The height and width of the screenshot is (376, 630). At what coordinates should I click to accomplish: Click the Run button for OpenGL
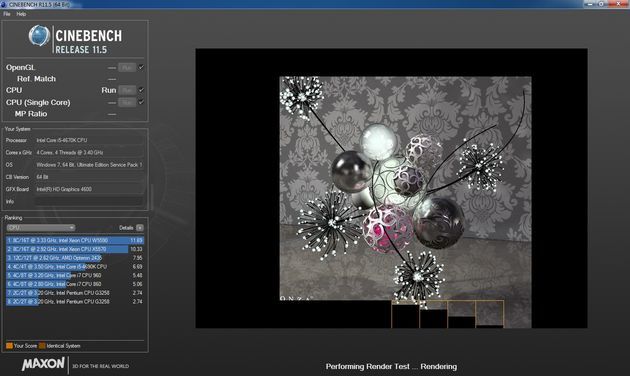(127, 68)
